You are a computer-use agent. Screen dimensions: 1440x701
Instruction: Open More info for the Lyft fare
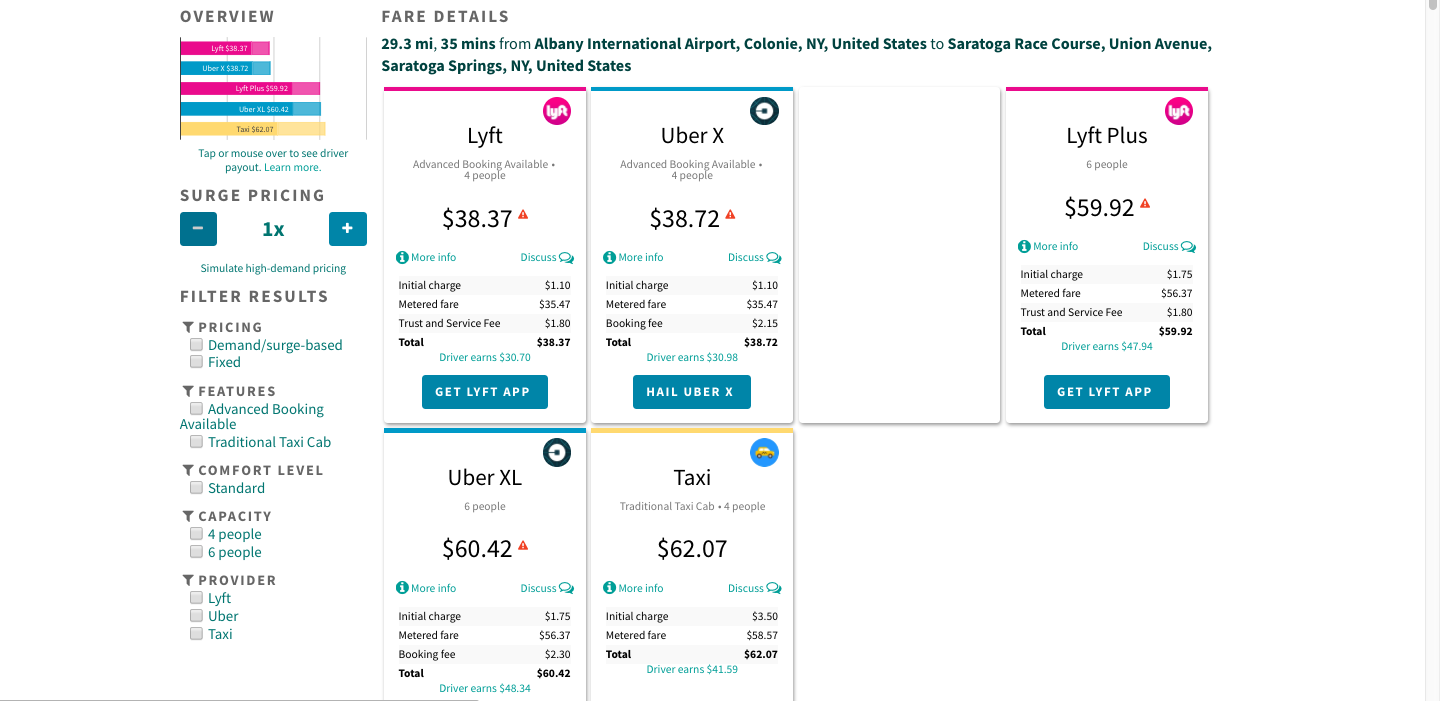[x=425, y=257]
